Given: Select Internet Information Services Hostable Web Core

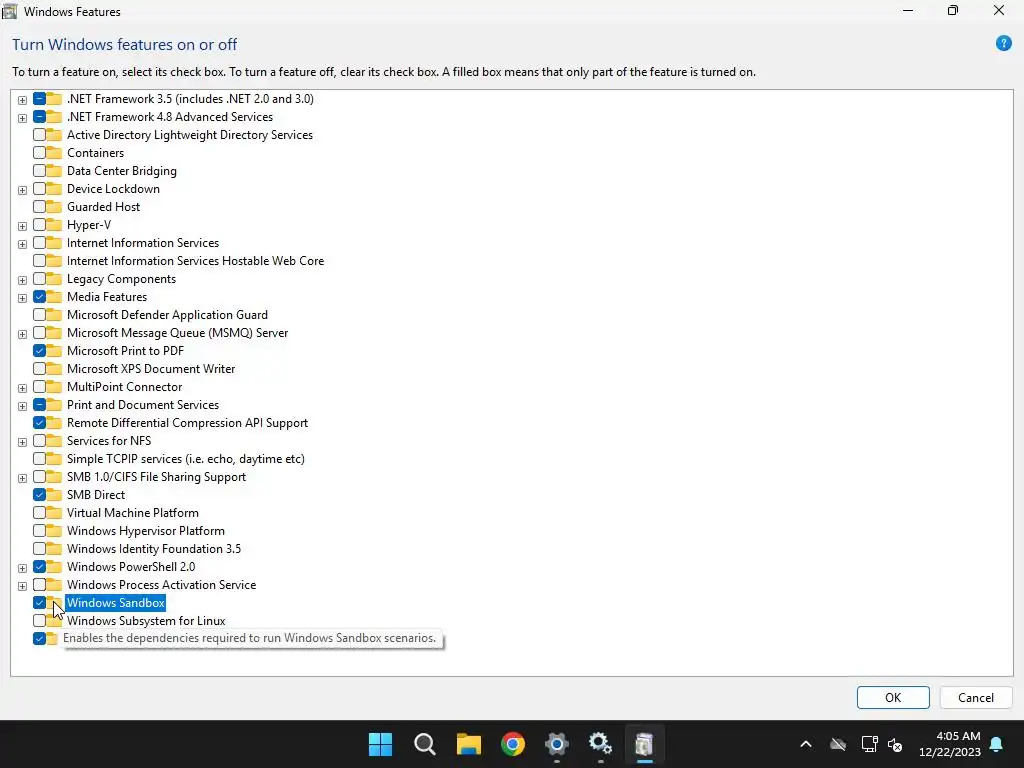Looking at the screenshot, I should tap(195, 261).
